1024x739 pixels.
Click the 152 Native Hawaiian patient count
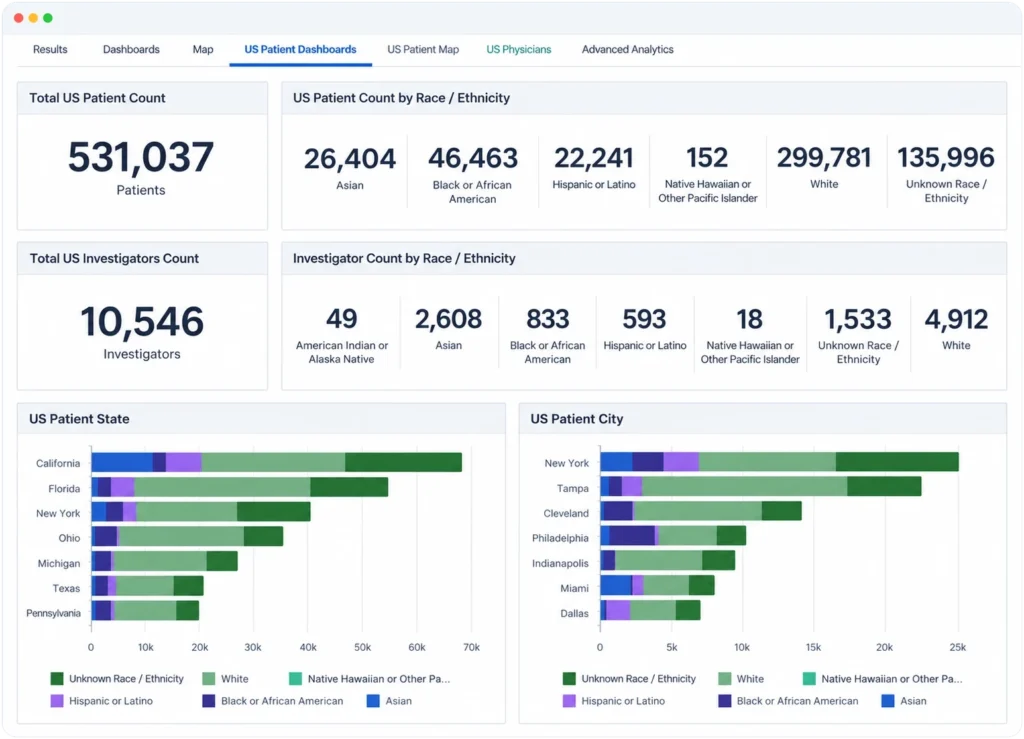coord(707,158)
